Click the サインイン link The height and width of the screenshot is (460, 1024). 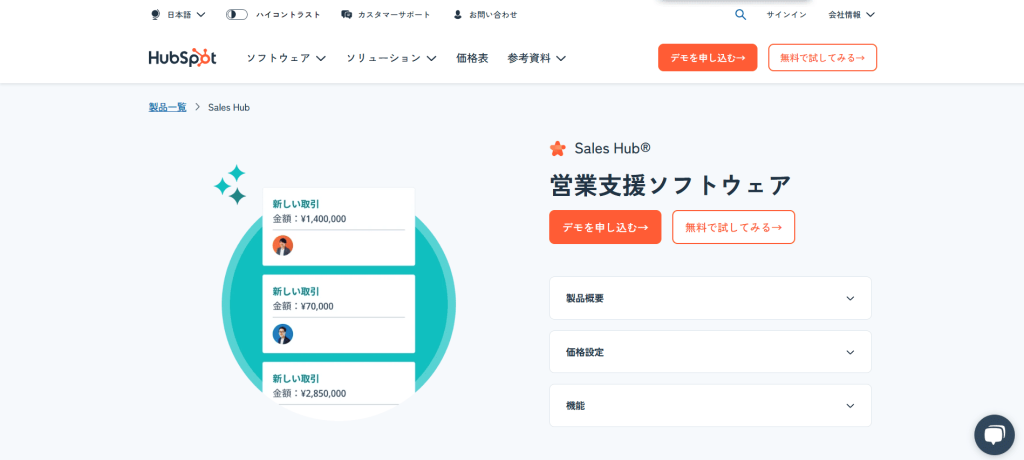(x=786, y=14)
